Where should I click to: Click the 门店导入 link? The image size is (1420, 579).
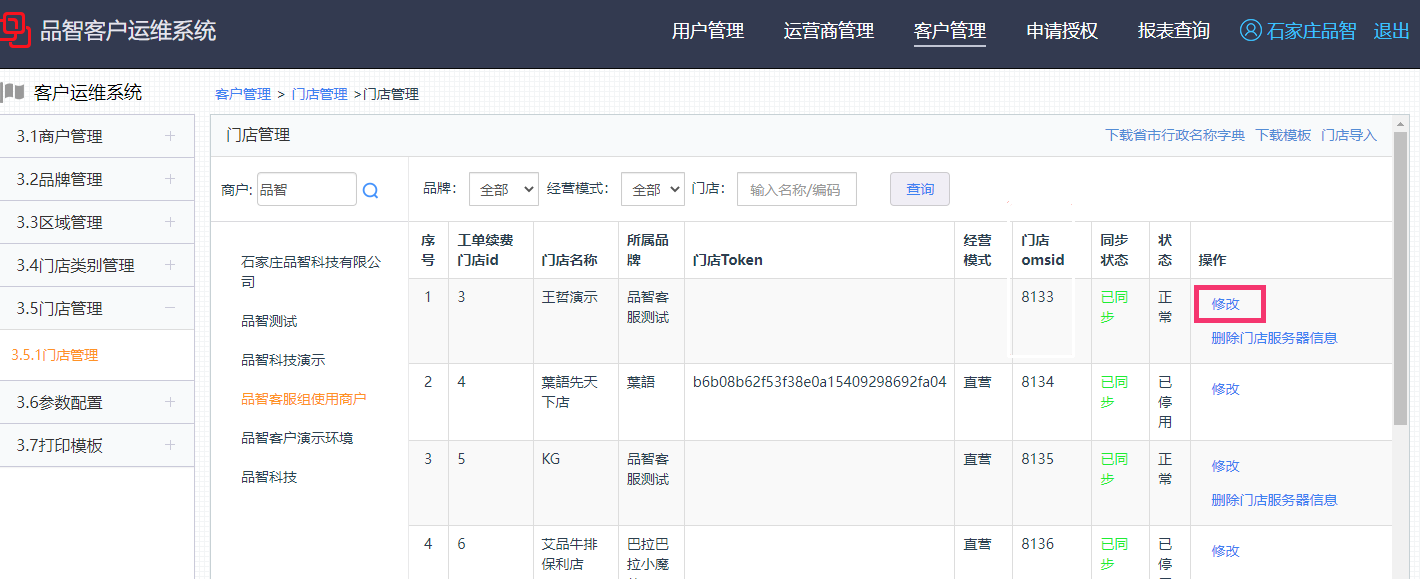1349,135
